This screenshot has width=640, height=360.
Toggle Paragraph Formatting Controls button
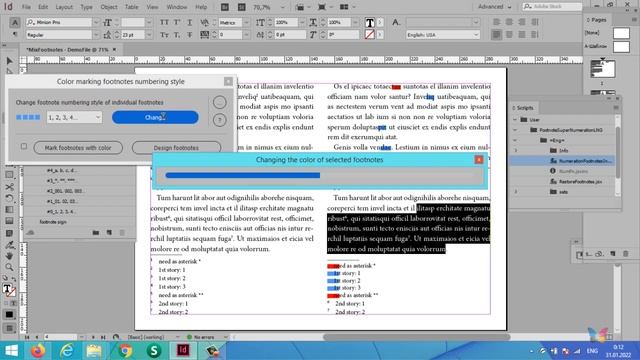[15, 35]
